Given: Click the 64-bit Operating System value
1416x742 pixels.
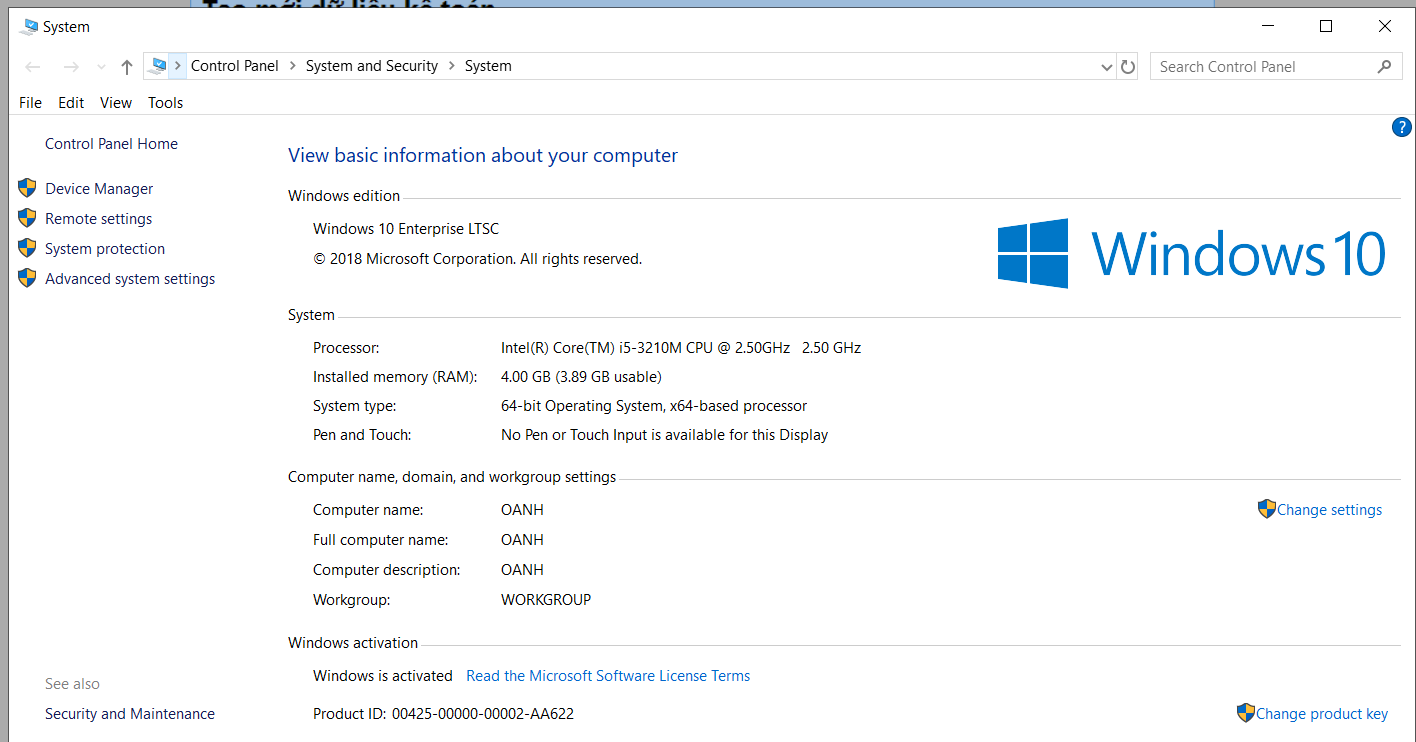Looking at the screenshot, I should click(x=654, y=406).
